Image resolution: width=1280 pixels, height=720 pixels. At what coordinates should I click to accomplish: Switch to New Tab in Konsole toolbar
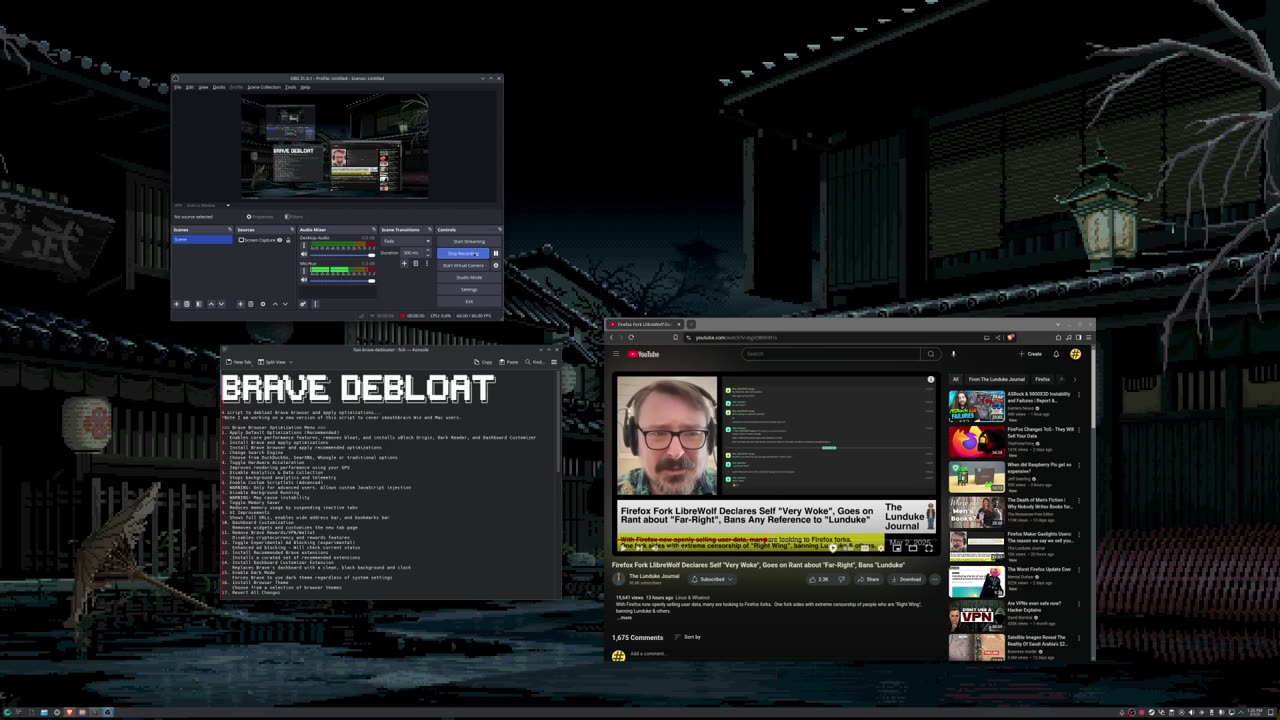click(x=240, y=362)
